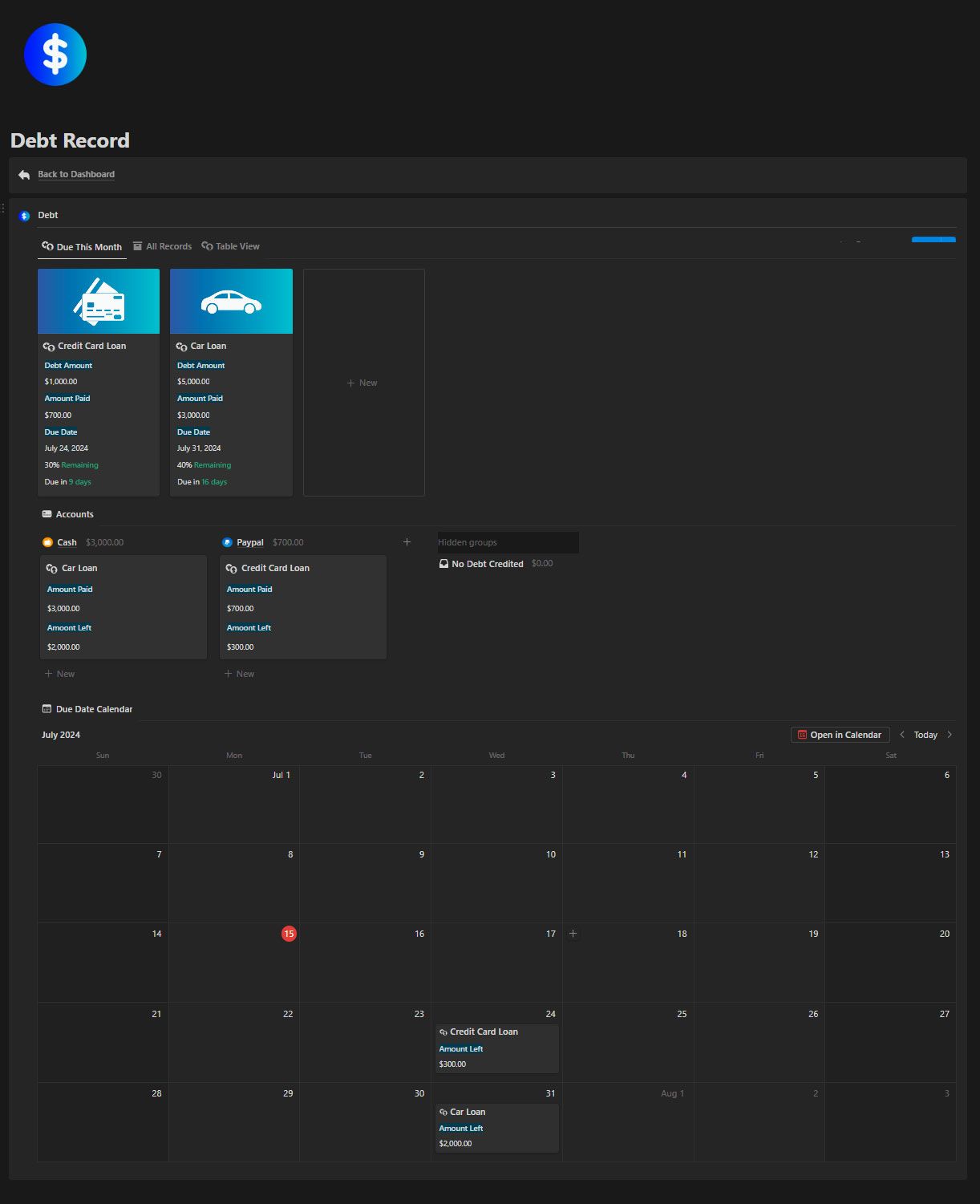Viewport: 980px width, 1204px height.
Task: Add a new board group with plus icon
Action: (x=407, y=542)
